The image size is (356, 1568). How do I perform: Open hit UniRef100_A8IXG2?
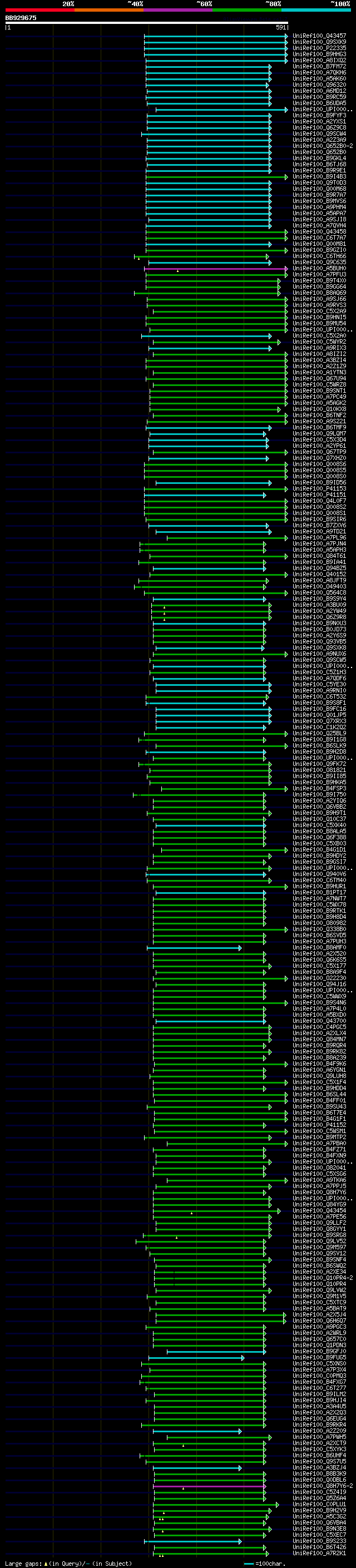pyautogui.click(x=319, y=60)
